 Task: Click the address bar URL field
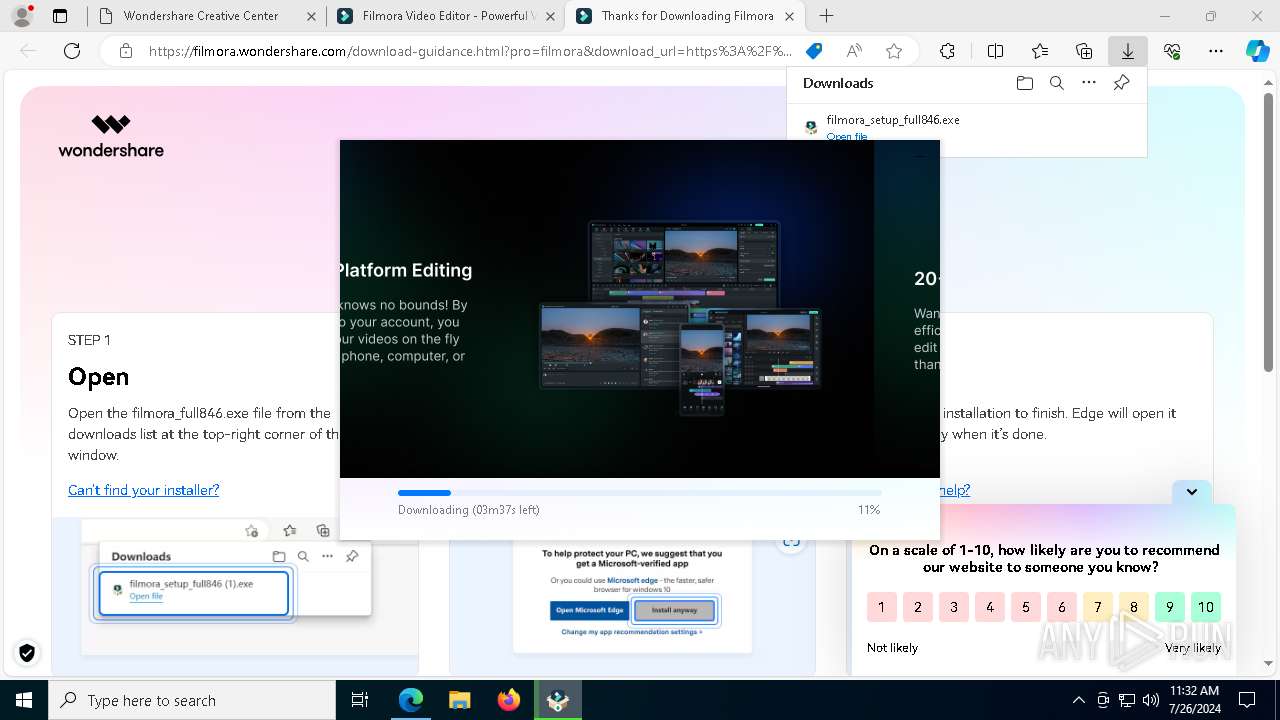470,51
